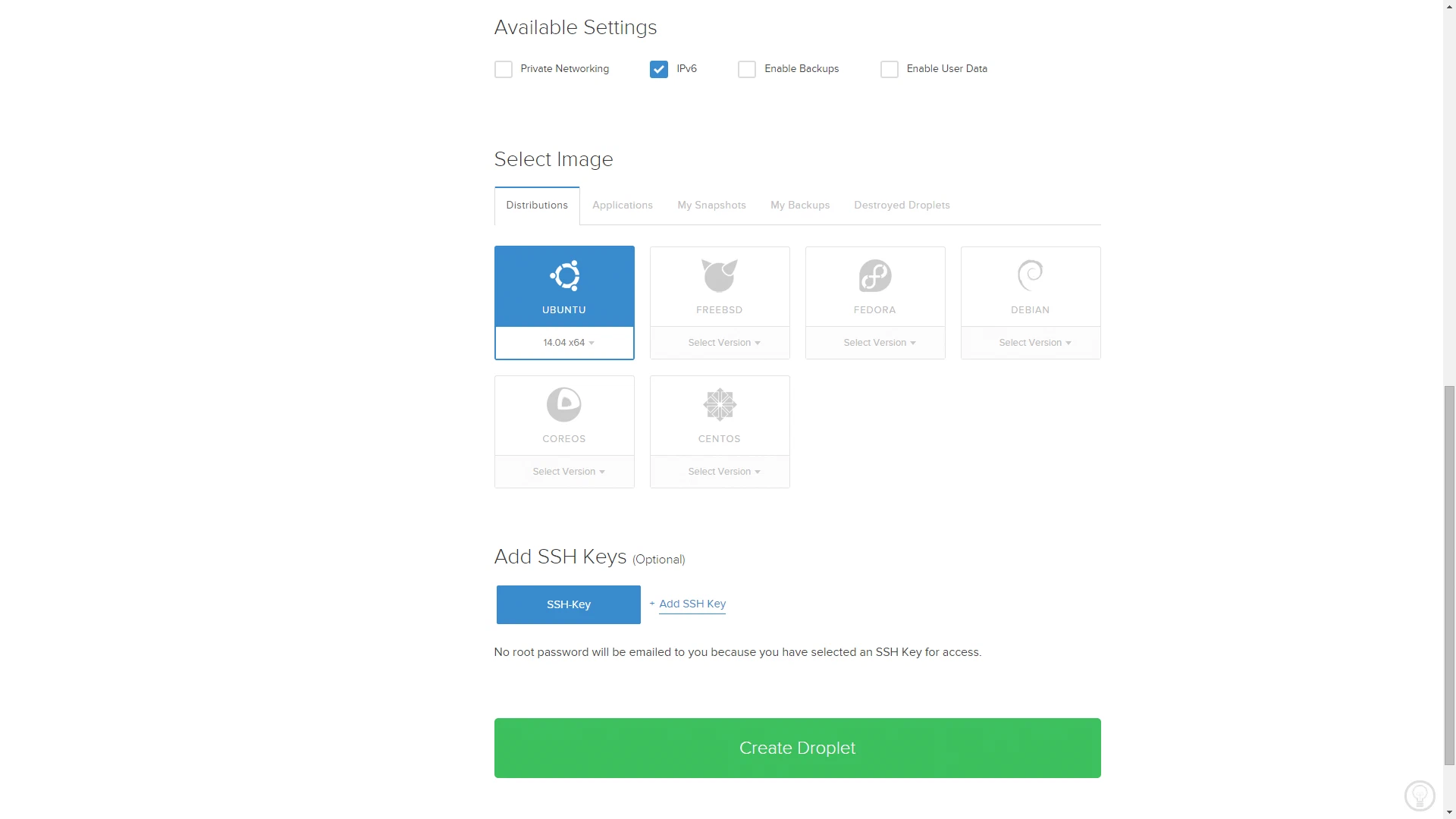Open the lightbulb help icon
Screen dimensions: 1456x819
[x=1420, y=795]
